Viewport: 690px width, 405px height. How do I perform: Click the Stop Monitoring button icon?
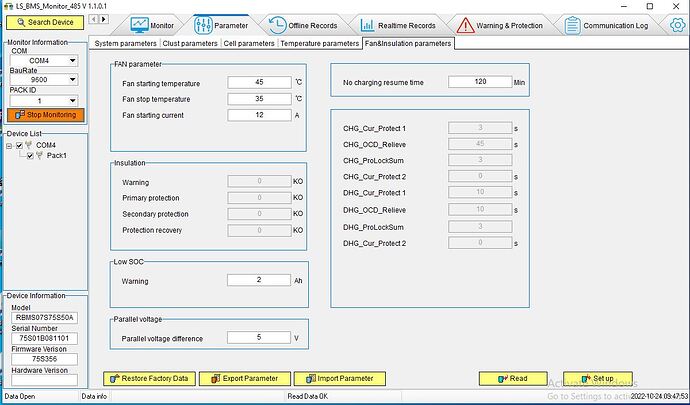point(20,115)
